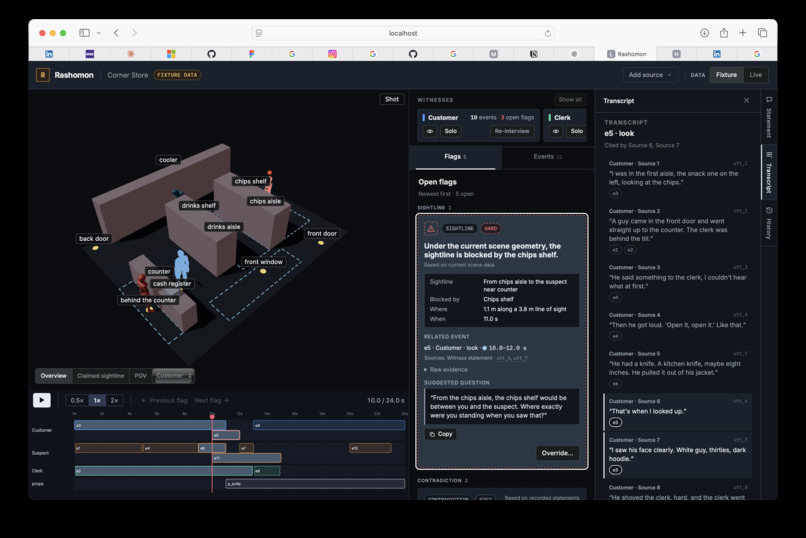Open the Instagram pinned tab
This screenshot has height=538, width=806.
click(x=333, y=54)
